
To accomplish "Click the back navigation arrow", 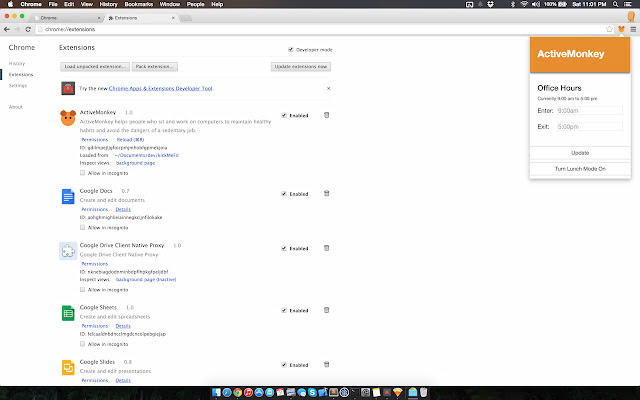I will [x=7, y=29].
